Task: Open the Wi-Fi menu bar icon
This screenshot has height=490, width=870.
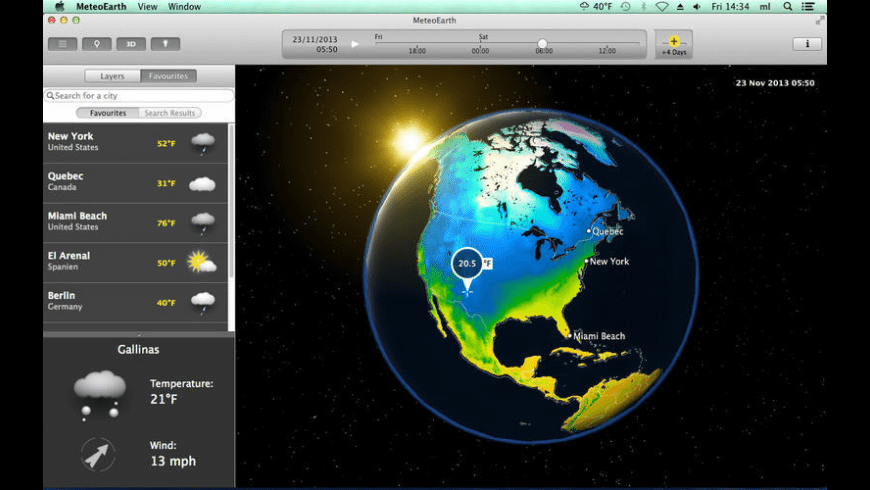Action: [x=661, y=7]
